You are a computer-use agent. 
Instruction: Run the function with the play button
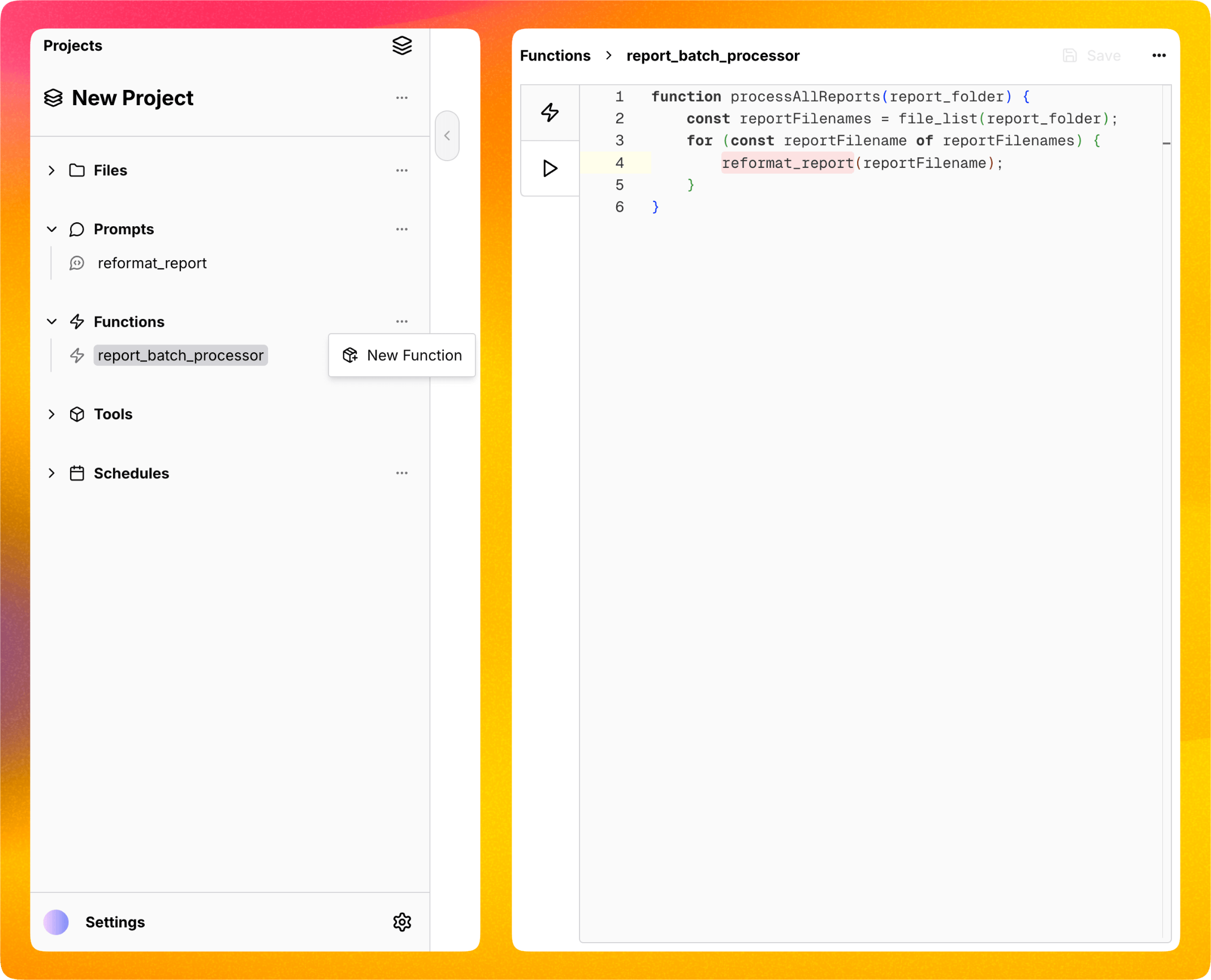click(x=550, y=169)
